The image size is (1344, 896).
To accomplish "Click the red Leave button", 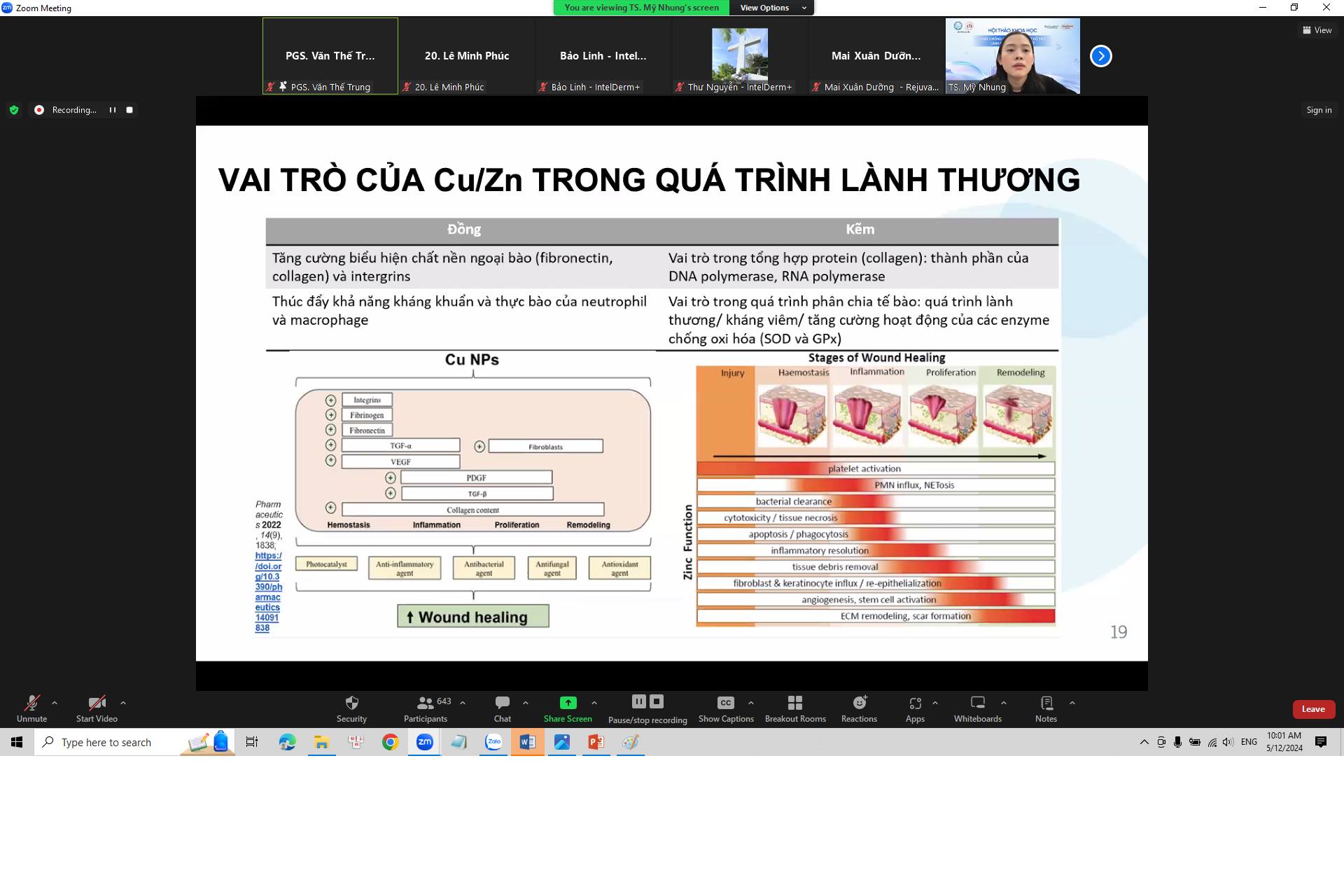I will [1313, 709].
